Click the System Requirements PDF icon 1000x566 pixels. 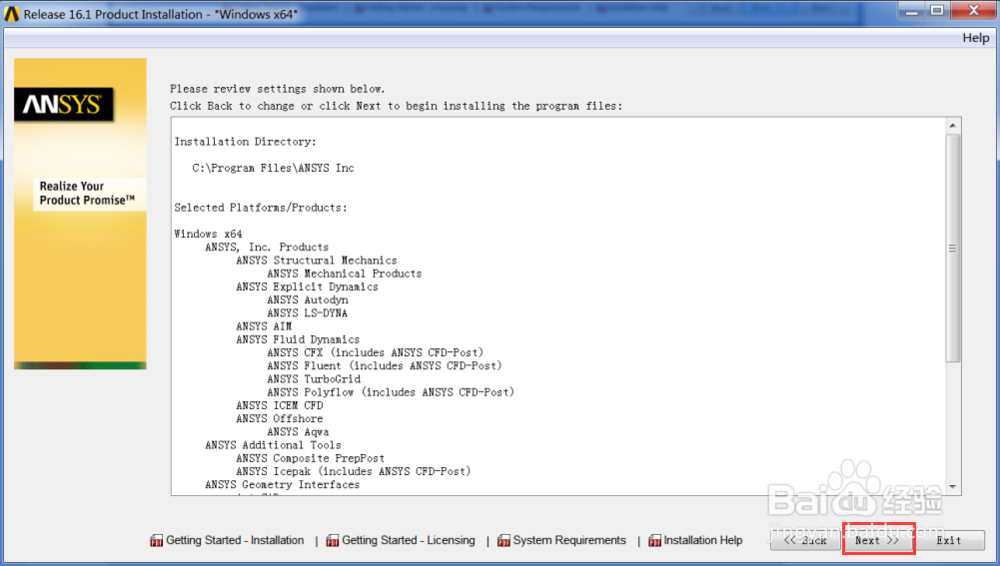click(504, 540)
